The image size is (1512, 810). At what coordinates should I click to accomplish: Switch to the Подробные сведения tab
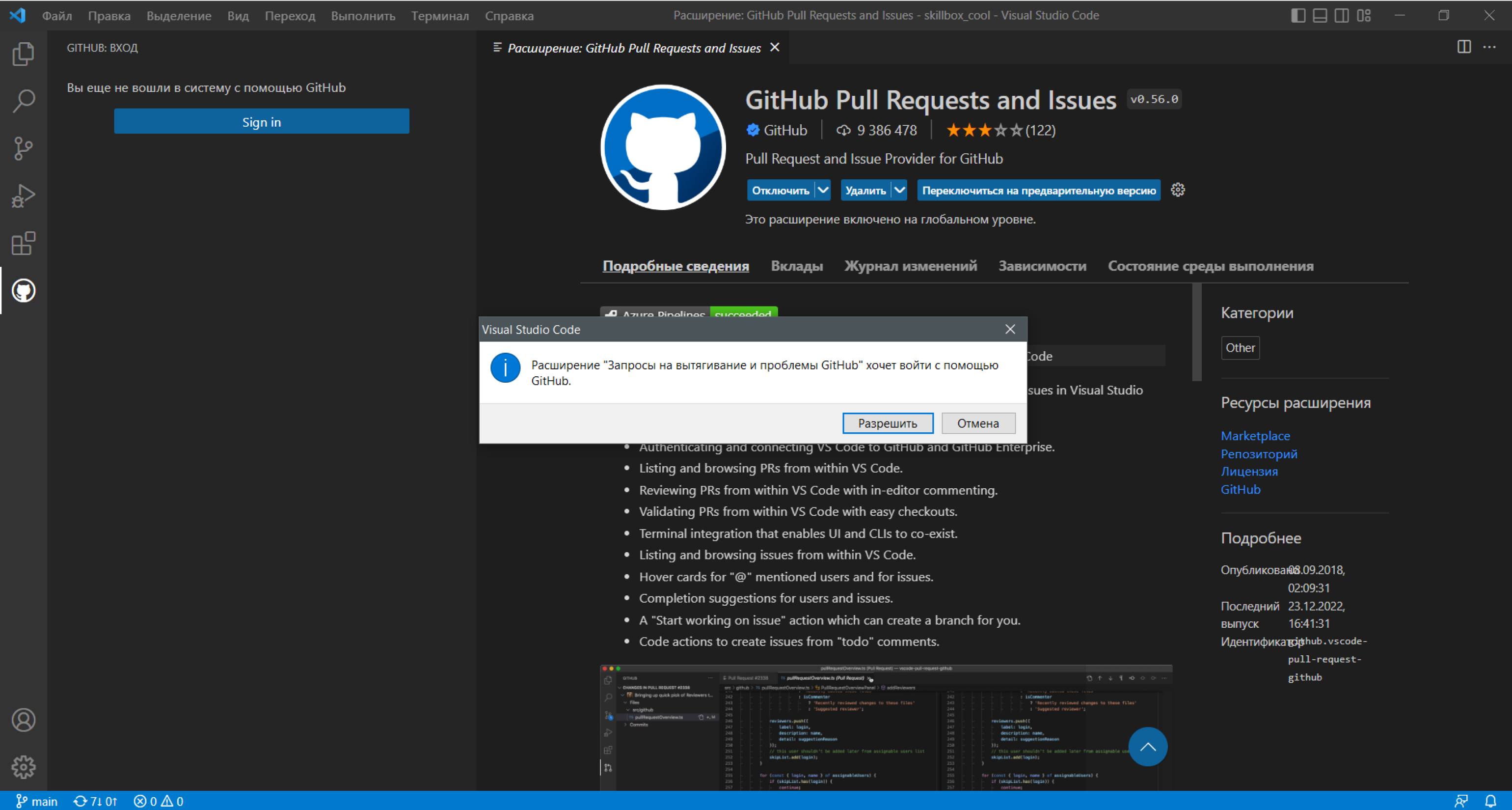tap(675, 266)
